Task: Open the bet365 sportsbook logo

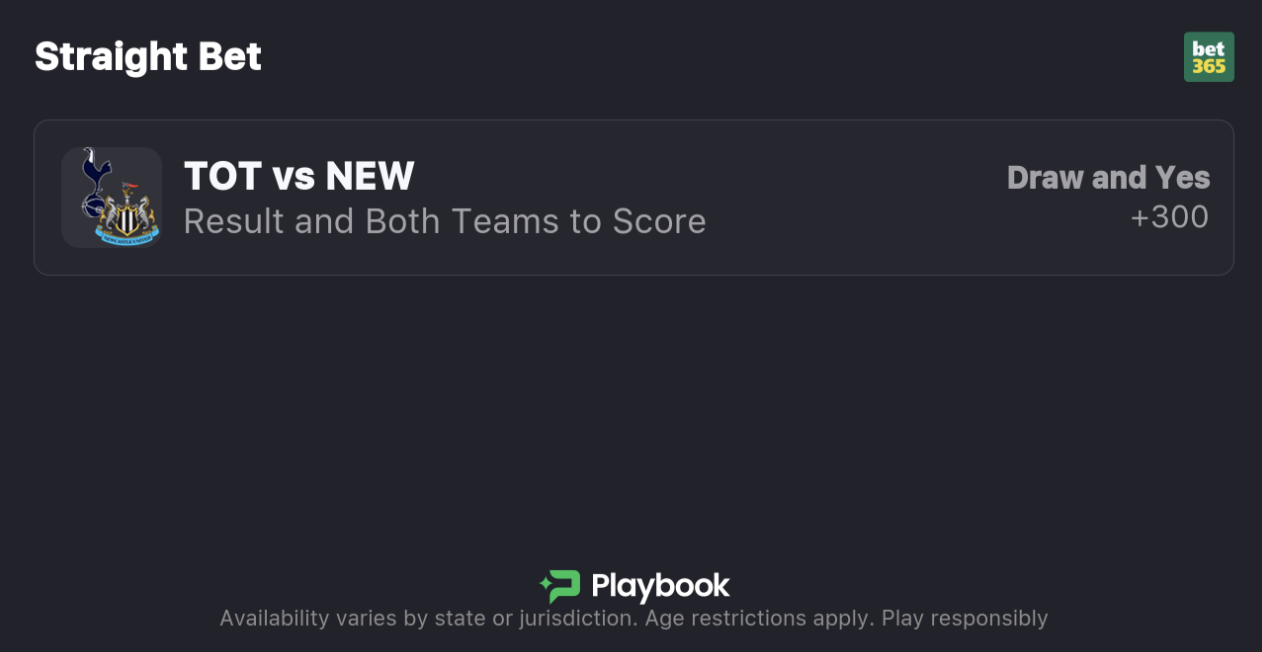Action: [1208, 57]
